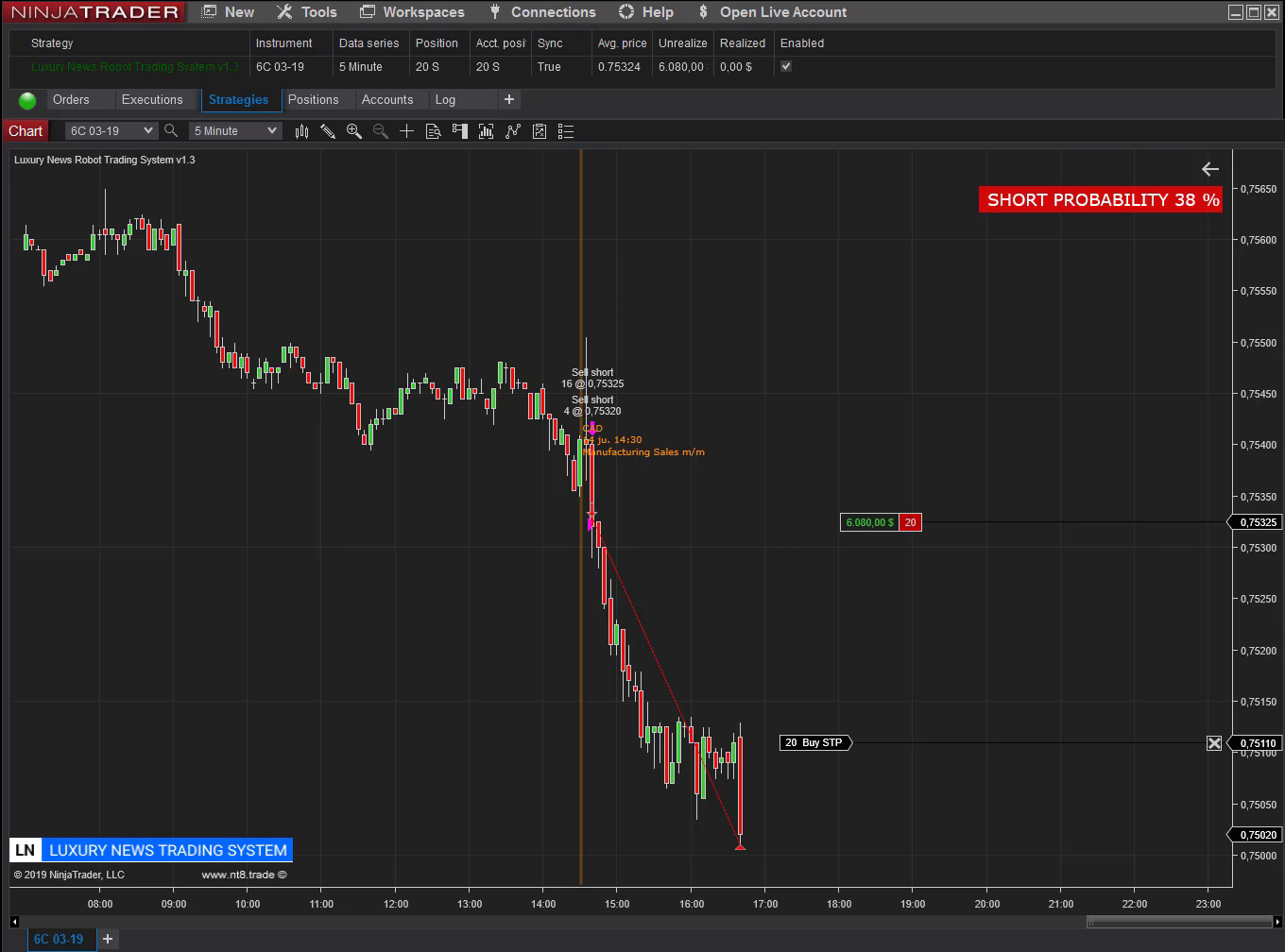Switch to the Positions tab
Screen dimensions: 1285x952
(314, 99)
